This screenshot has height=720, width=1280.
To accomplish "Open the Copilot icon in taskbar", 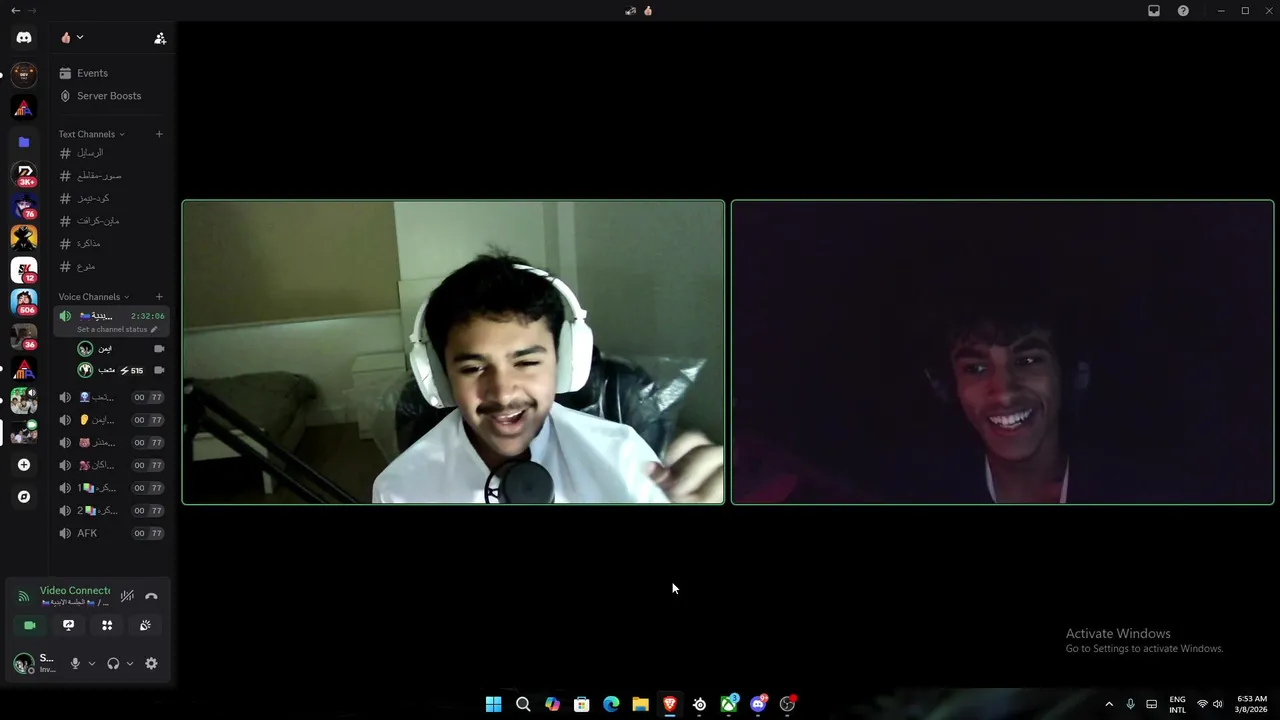I will coord(552,704).
